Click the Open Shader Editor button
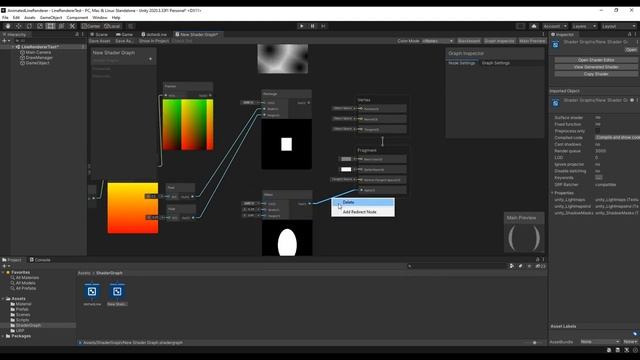 pyautogui.click(x=596, y=60)
